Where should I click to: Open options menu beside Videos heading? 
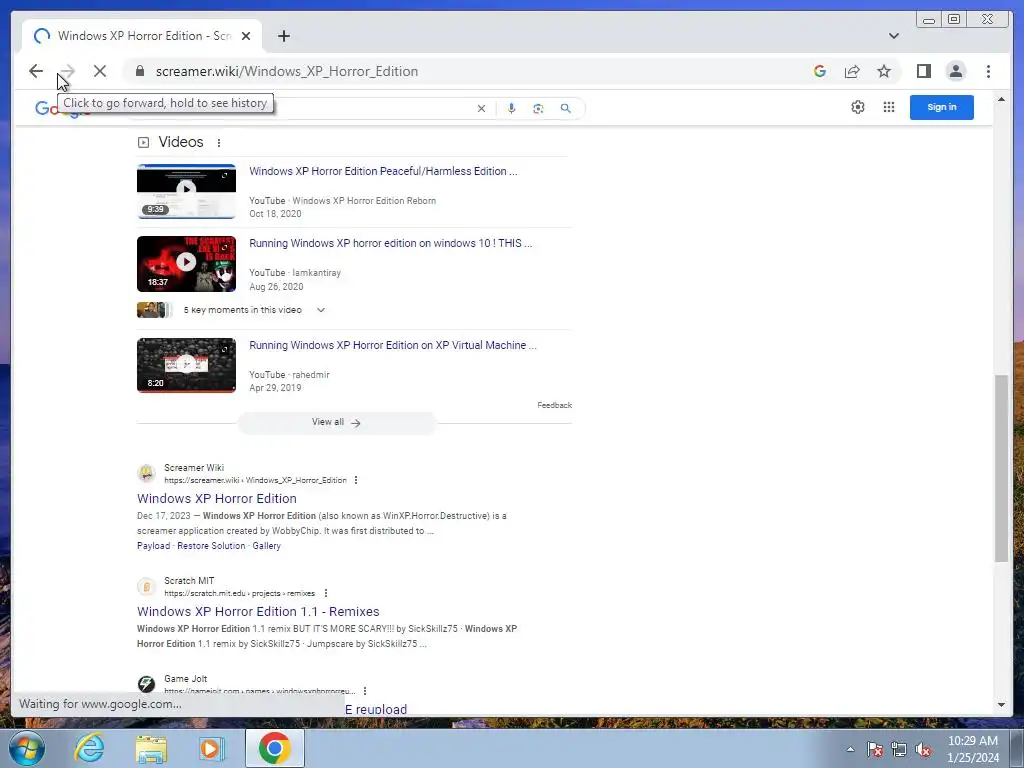click(x=219, y=142)
